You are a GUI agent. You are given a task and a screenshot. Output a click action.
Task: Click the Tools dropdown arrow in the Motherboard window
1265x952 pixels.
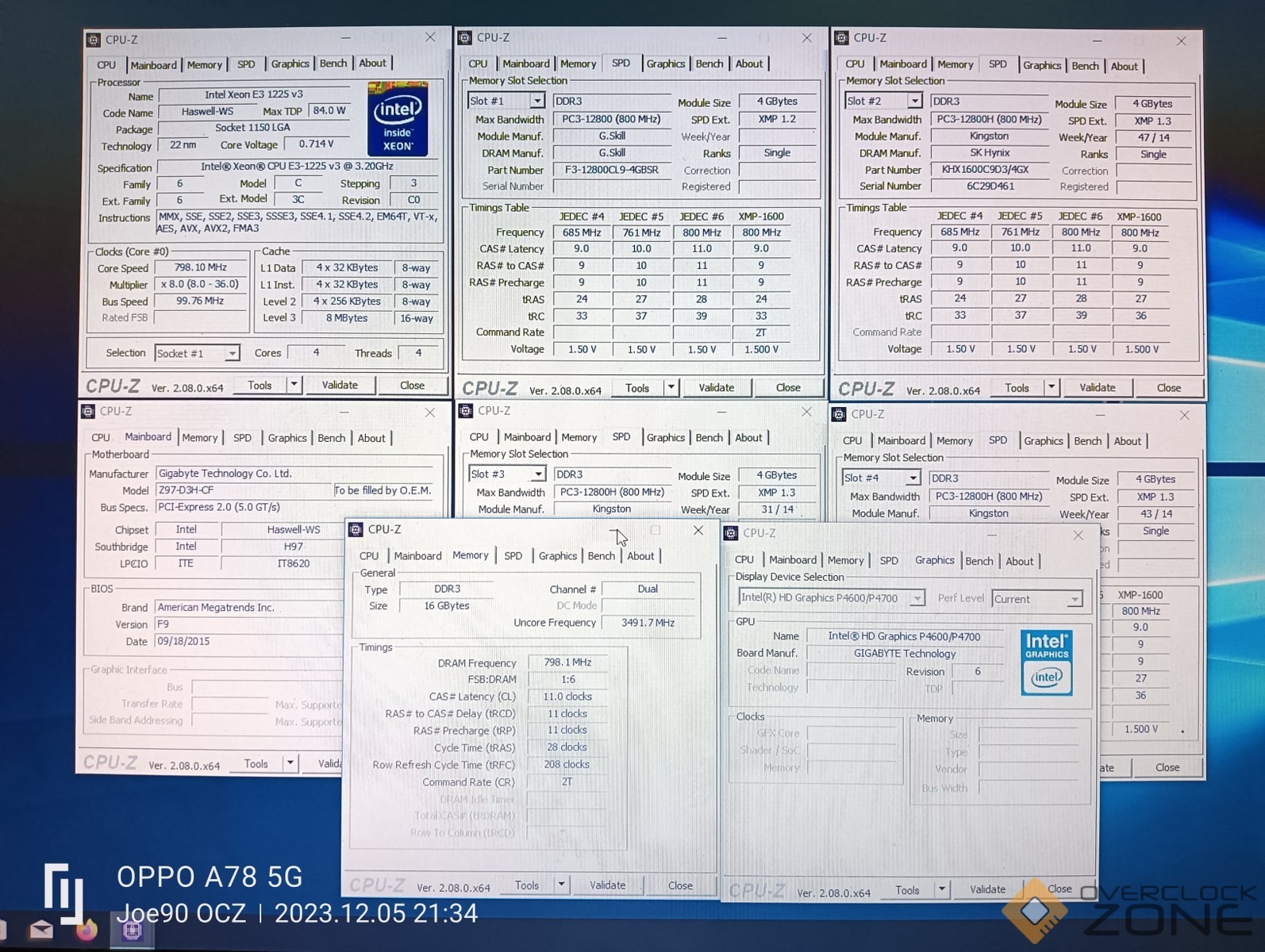pos(290,763)
